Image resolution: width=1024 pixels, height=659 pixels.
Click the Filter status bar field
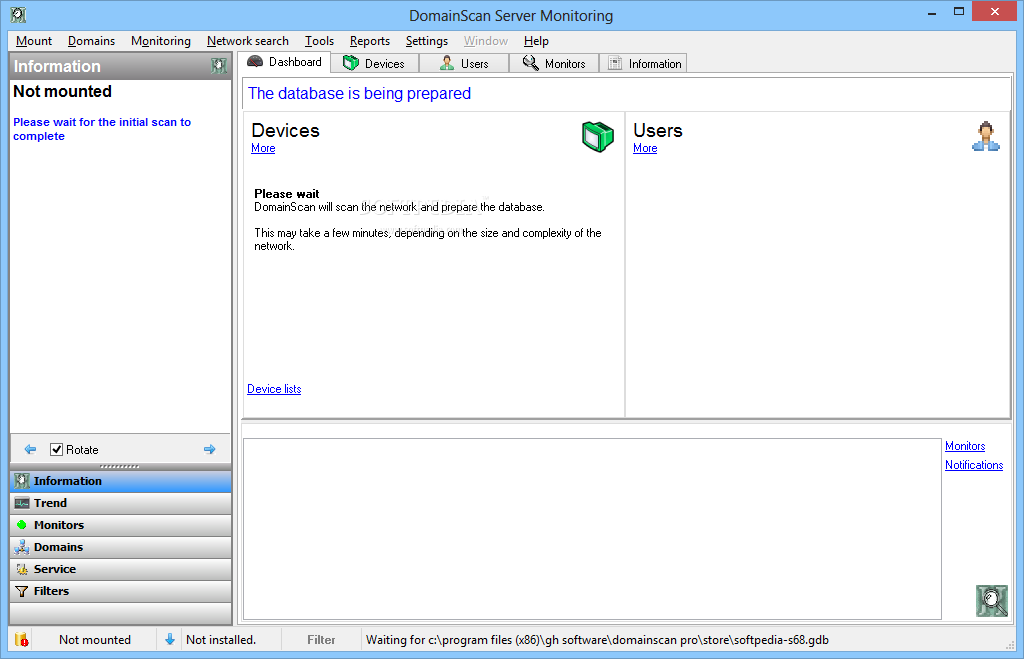[x=321, y=639]
